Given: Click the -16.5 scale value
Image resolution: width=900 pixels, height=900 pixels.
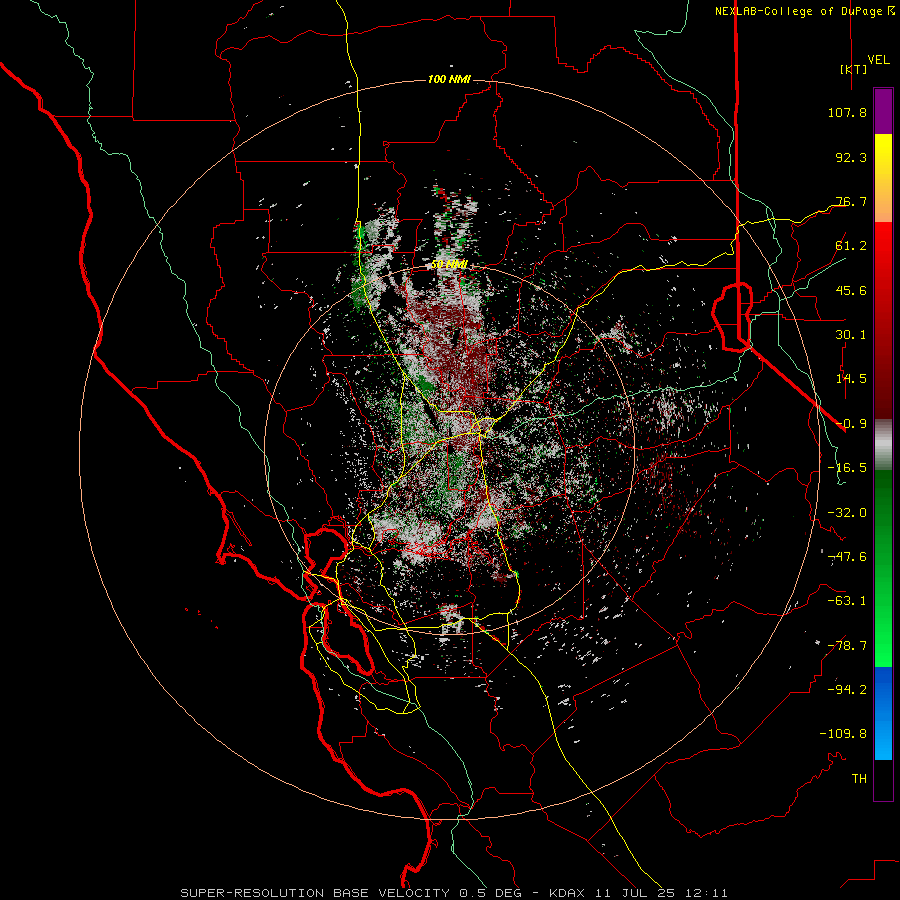Looking at the screenshot, I should tap(847, 468).
